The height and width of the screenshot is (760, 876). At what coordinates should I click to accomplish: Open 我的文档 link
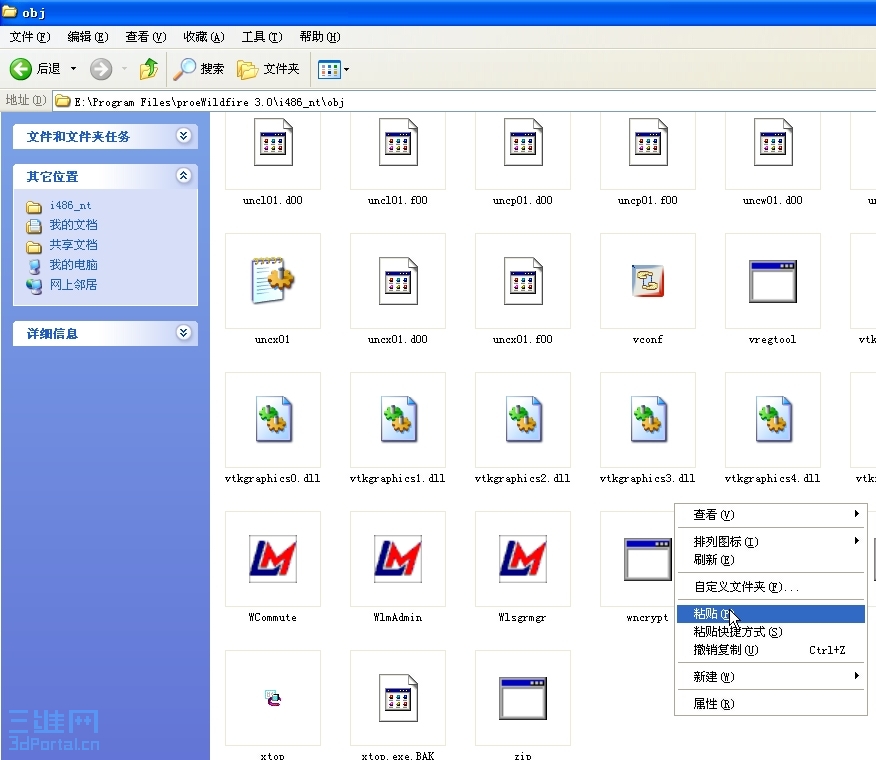73,225
